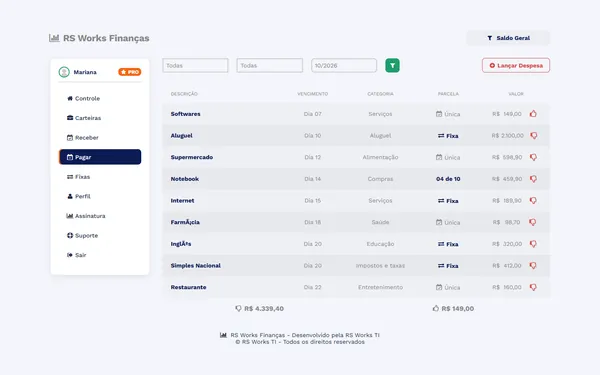Open the Controle menu item
Viewport: 600px width, 375px height.
coord(100,98)
